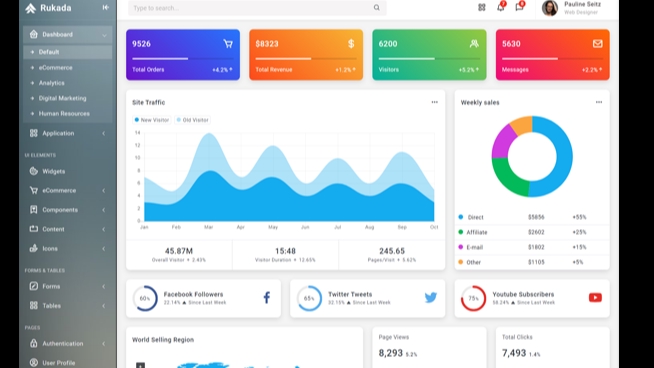Click the Visitors progress bar
654x368 pixels.
coord(429,59)
